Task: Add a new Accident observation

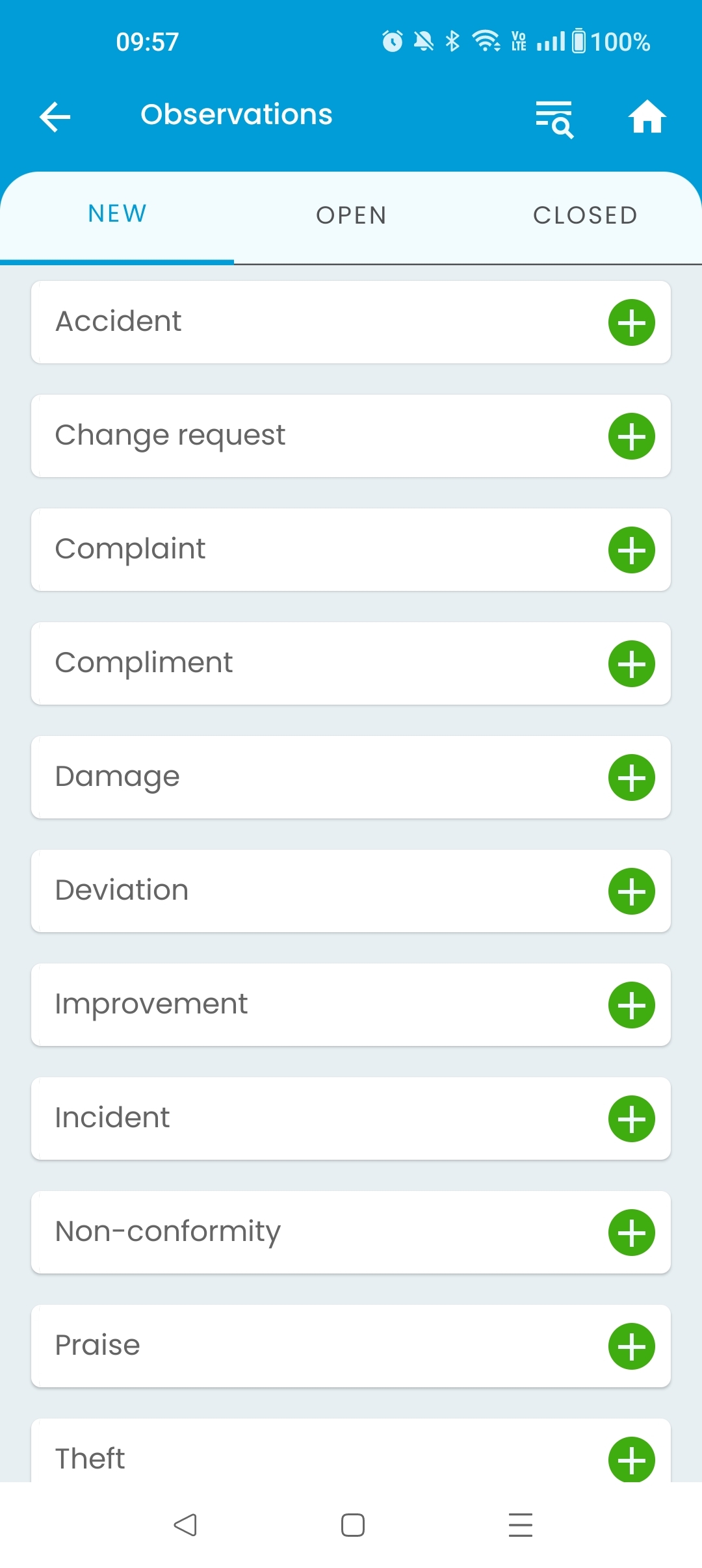Action: (631, 322)
